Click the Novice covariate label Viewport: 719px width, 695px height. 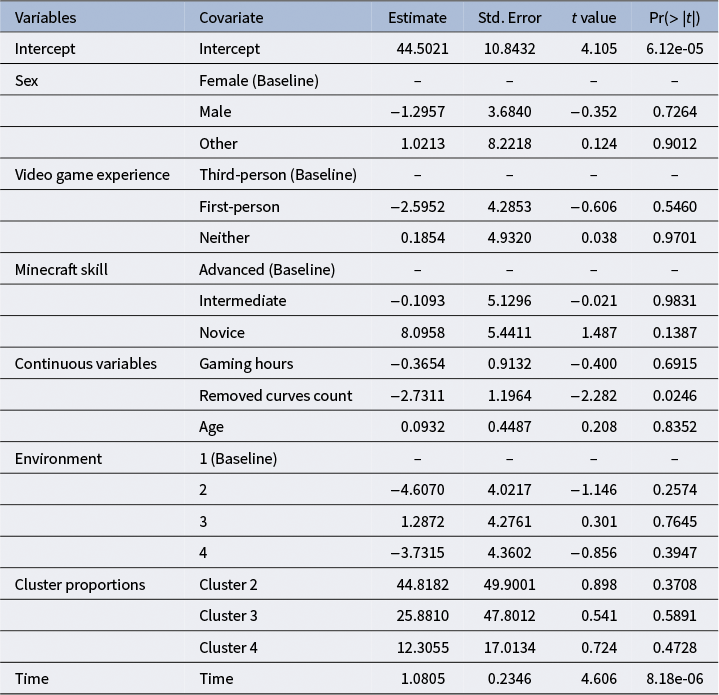coord(222,333)
